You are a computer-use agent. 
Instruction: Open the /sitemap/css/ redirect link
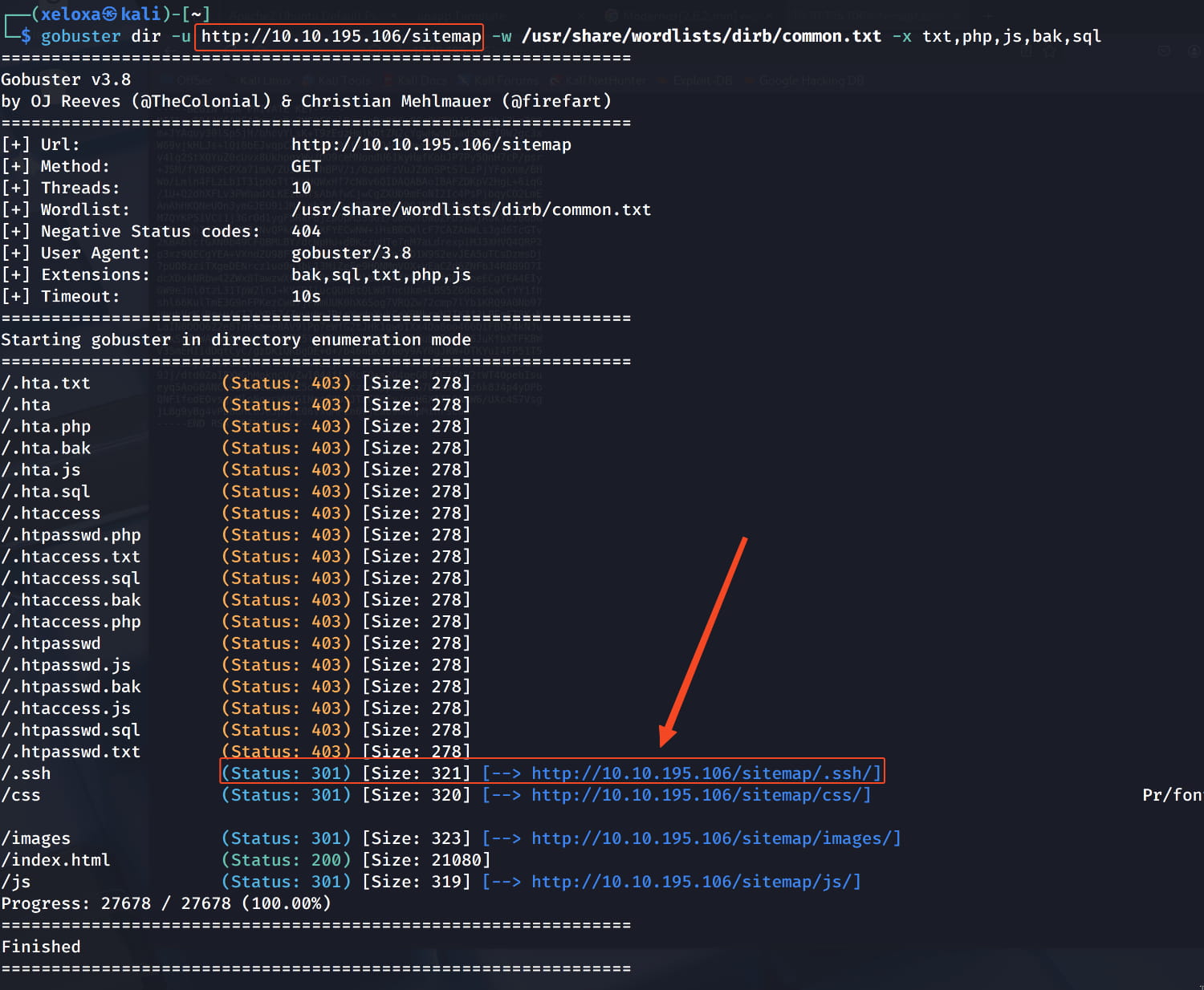700,795
